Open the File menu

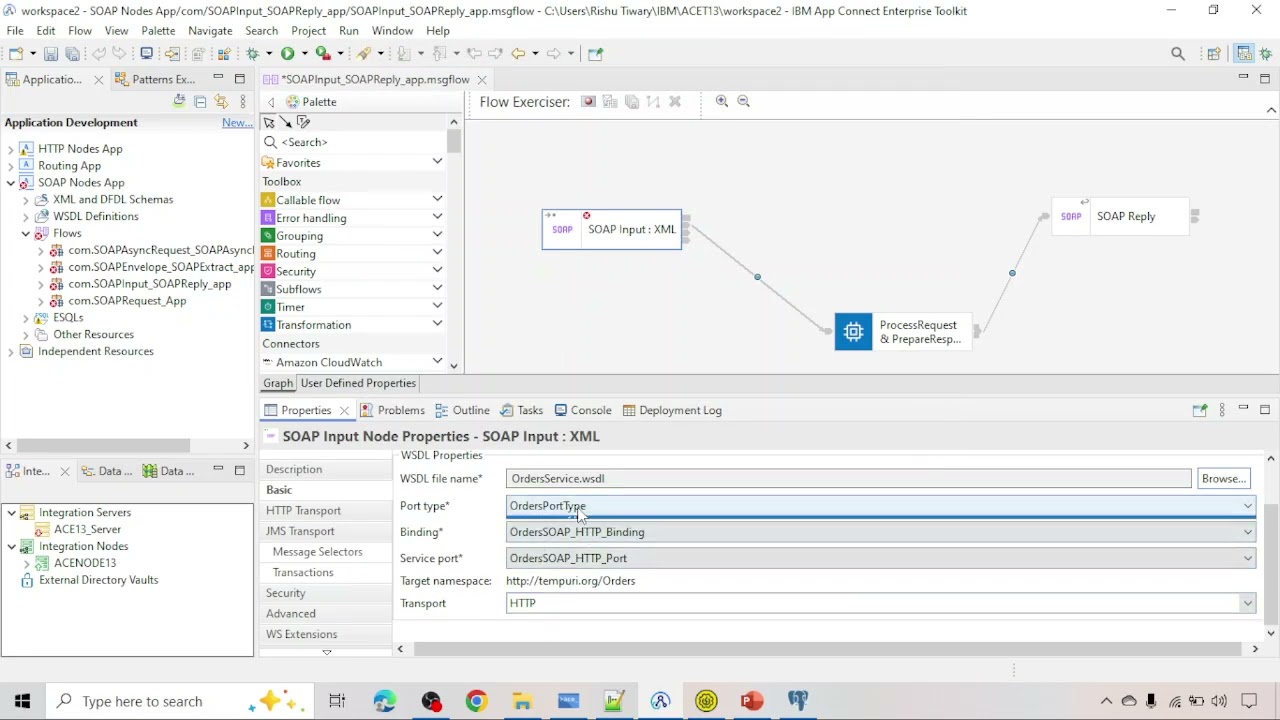tap(15, 31)
